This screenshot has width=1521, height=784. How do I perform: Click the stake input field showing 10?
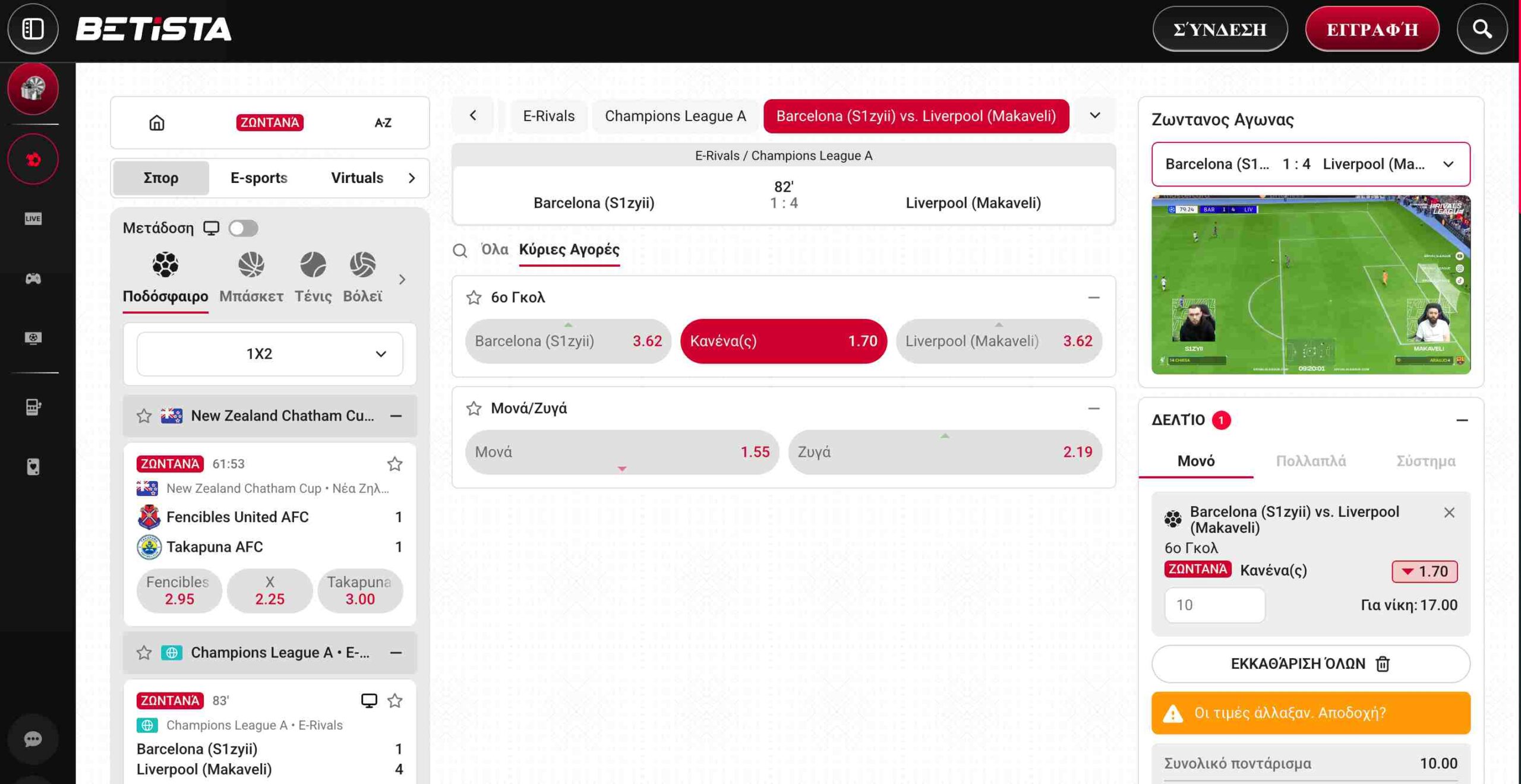(1214, 605)
